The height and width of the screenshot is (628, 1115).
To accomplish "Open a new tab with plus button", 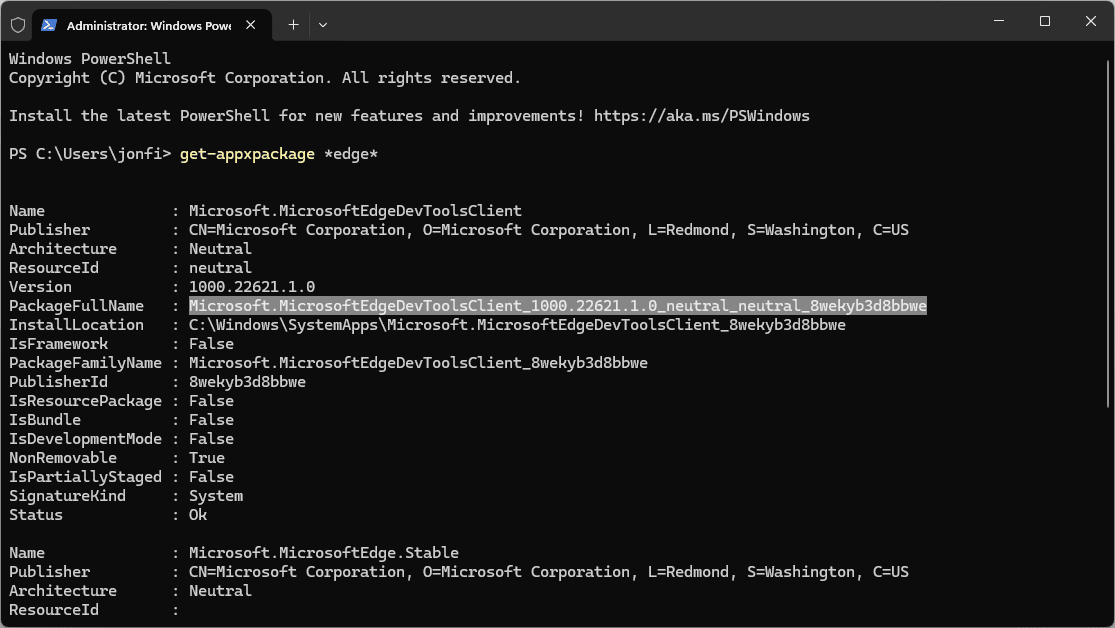I will 293,24.
